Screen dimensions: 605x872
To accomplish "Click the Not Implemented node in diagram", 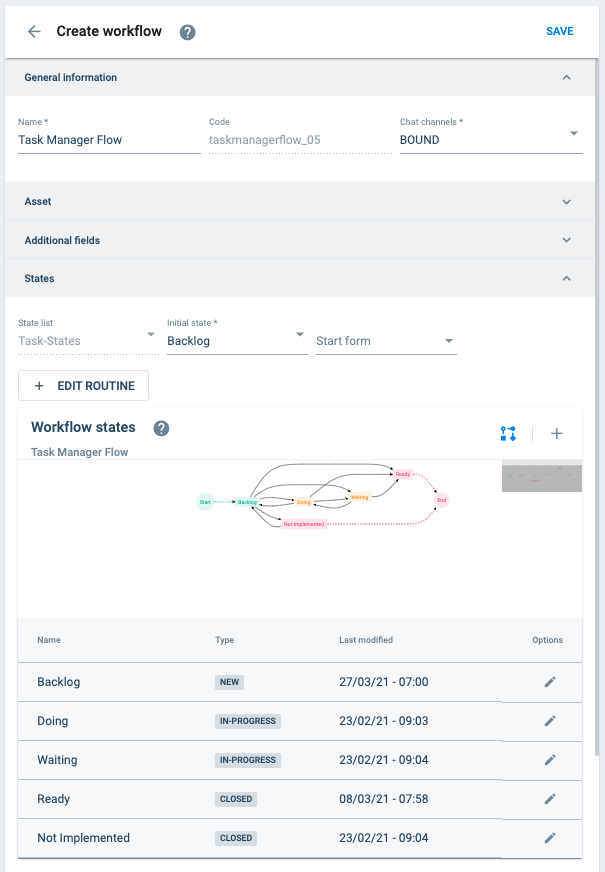I will pos(304,524).
